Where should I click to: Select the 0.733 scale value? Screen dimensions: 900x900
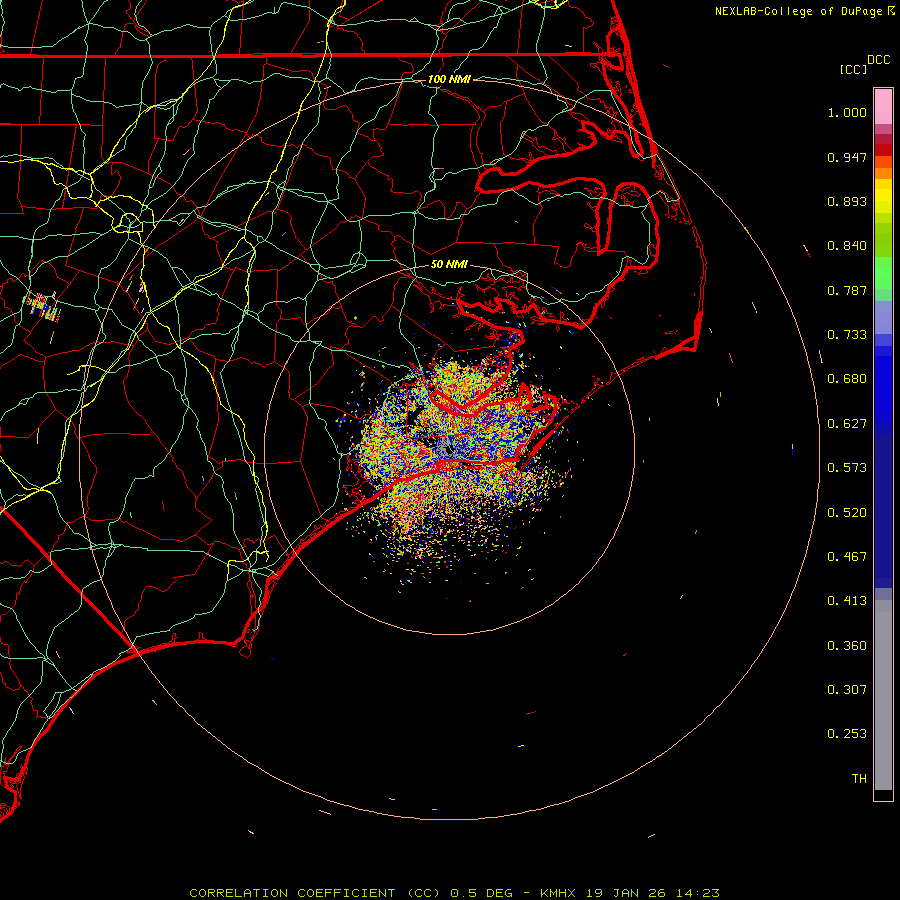tap(847, 335)
